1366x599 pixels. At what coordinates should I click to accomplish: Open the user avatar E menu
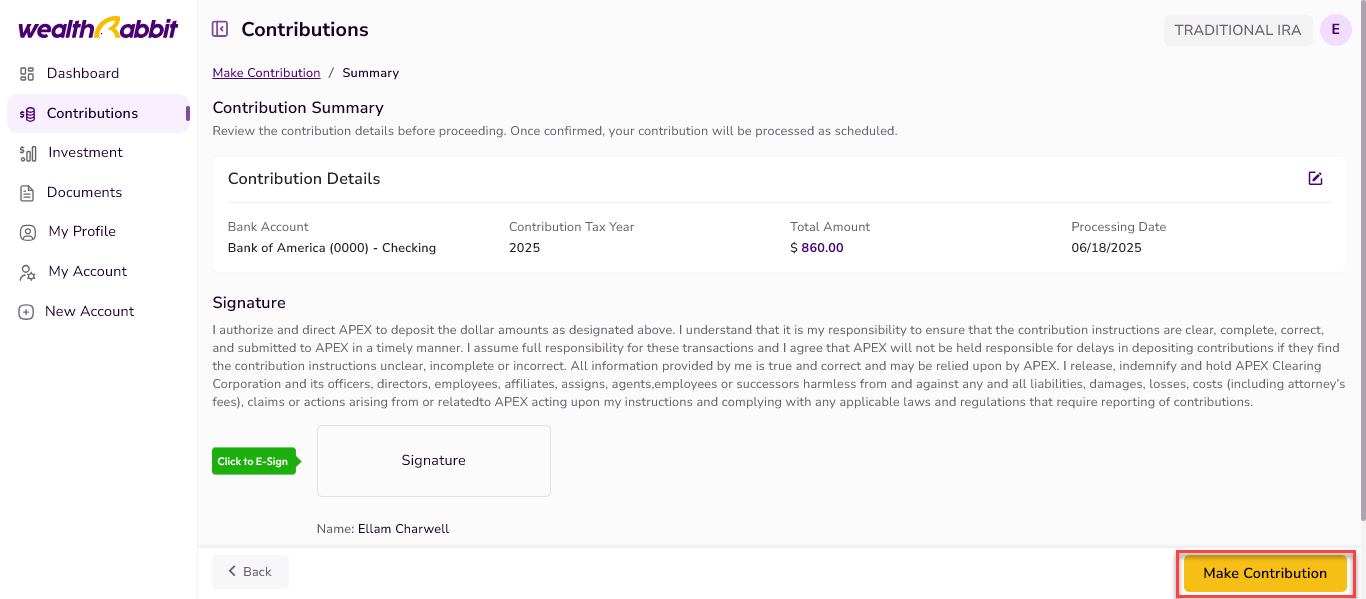1335,30
